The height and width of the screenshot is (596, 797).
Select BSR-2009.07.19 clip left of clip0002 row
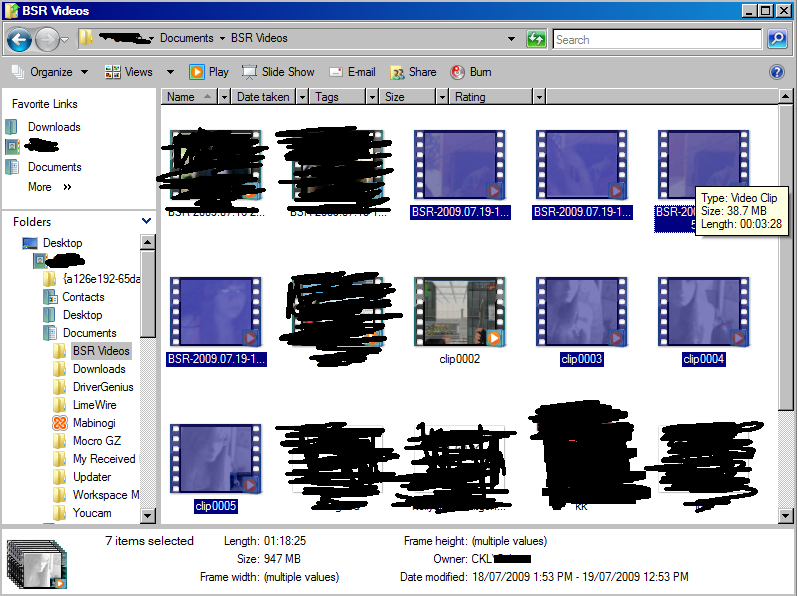click(x=216, y=321)
